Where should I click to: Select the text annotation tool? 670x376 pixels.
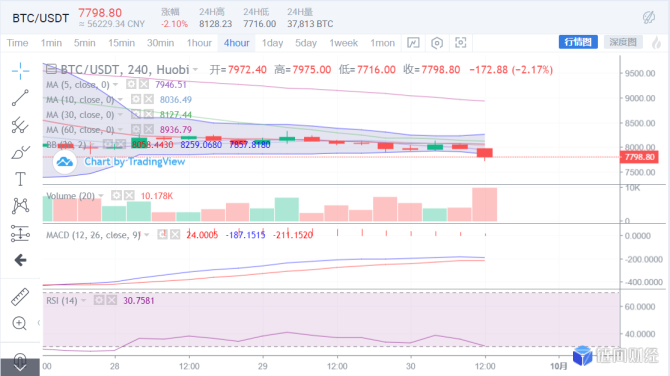coord(20,179)
